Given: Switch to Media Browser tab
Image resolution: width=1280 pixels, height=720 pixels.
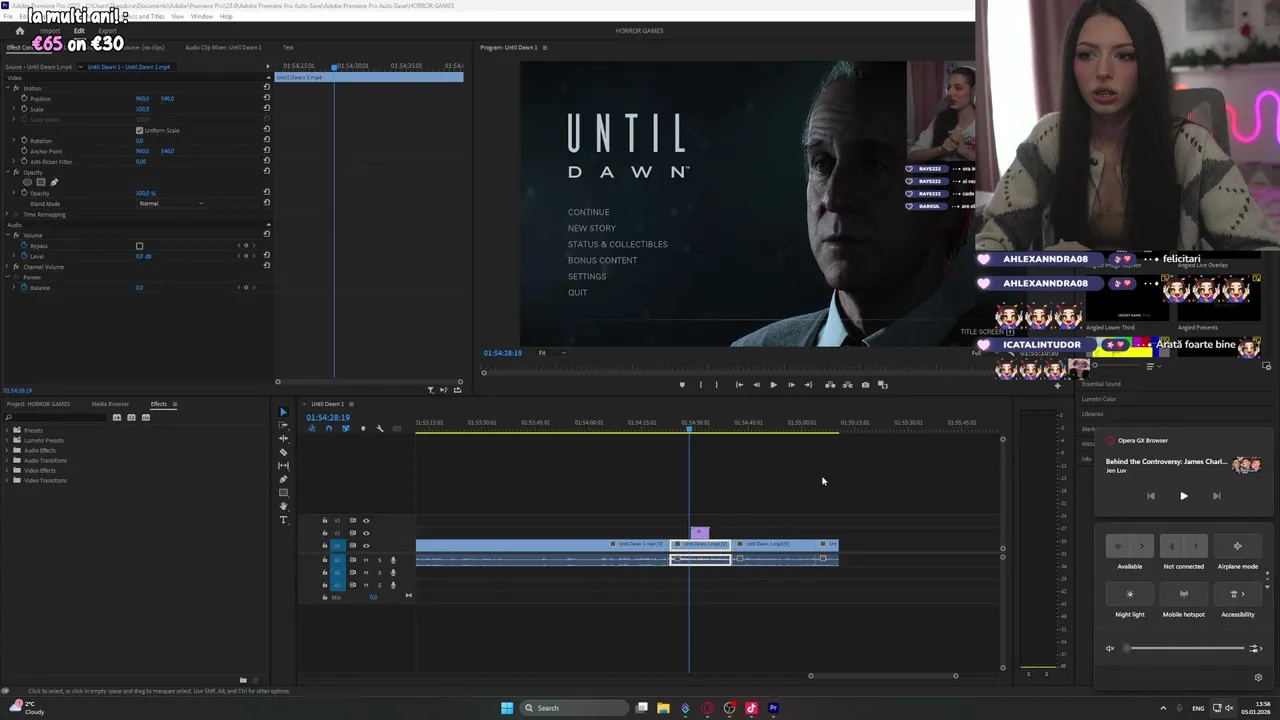Looking at the screenshot, I should (x=110, y=404).
